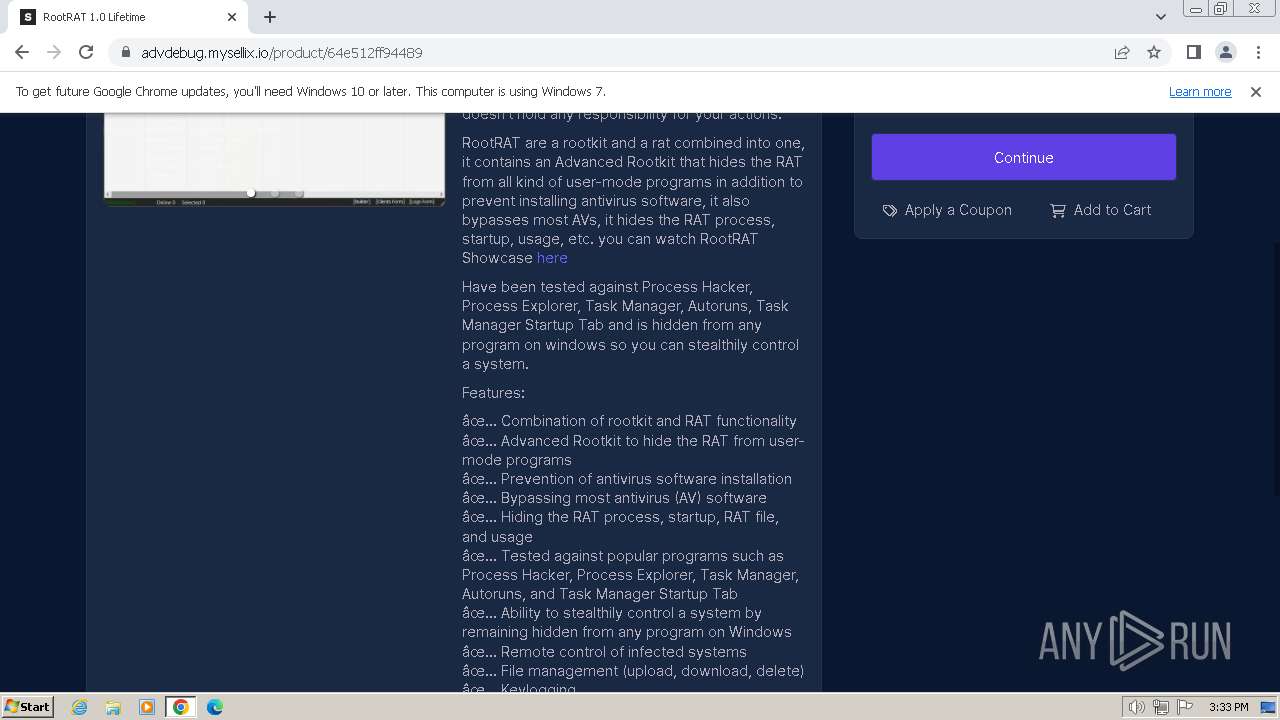This screenshot has height=720, width=1280.
Task: Dismiss the Chrome update notification bar
Action: point(1256,91)
